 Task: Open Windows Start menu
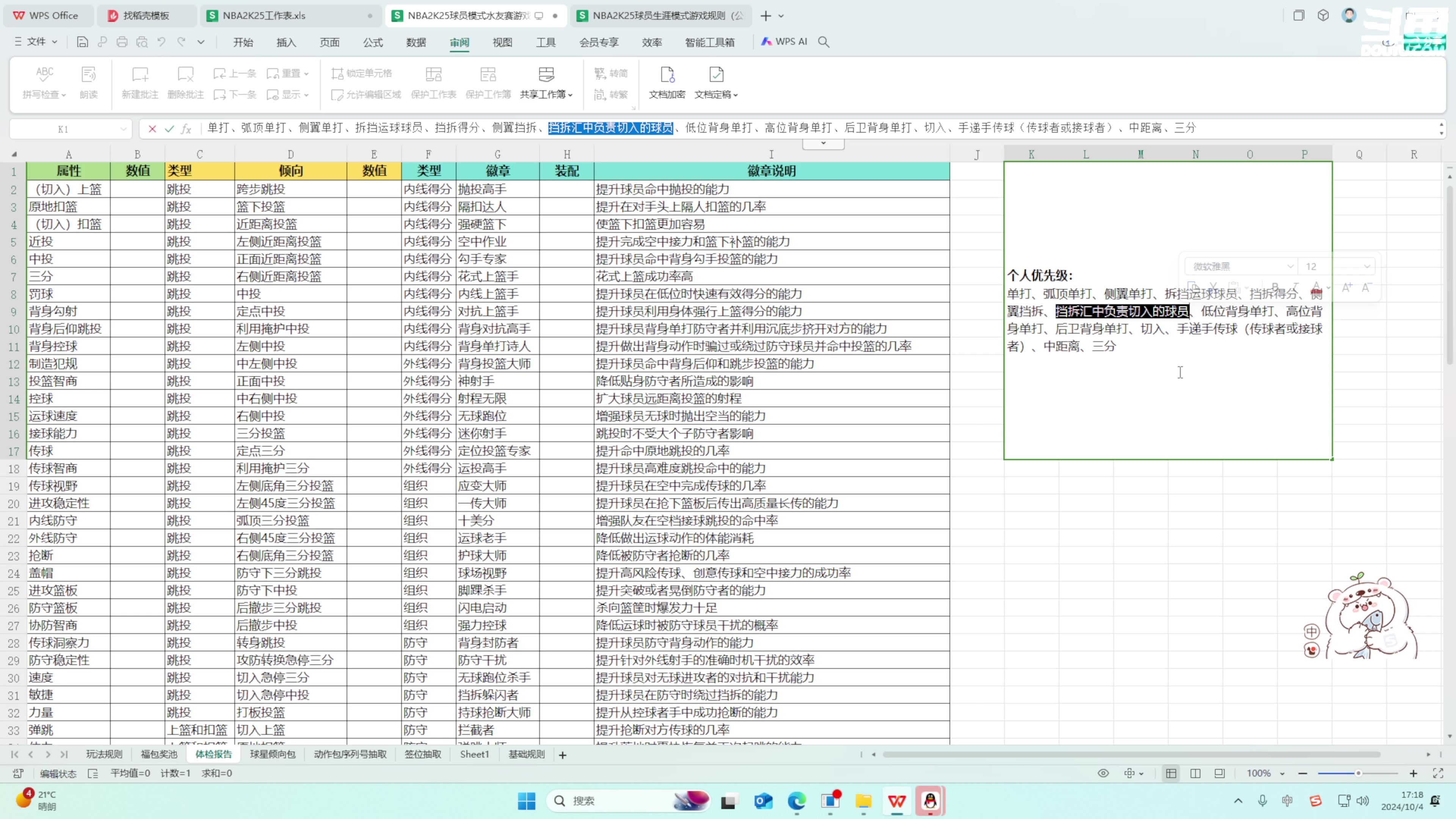pos(526,801)
